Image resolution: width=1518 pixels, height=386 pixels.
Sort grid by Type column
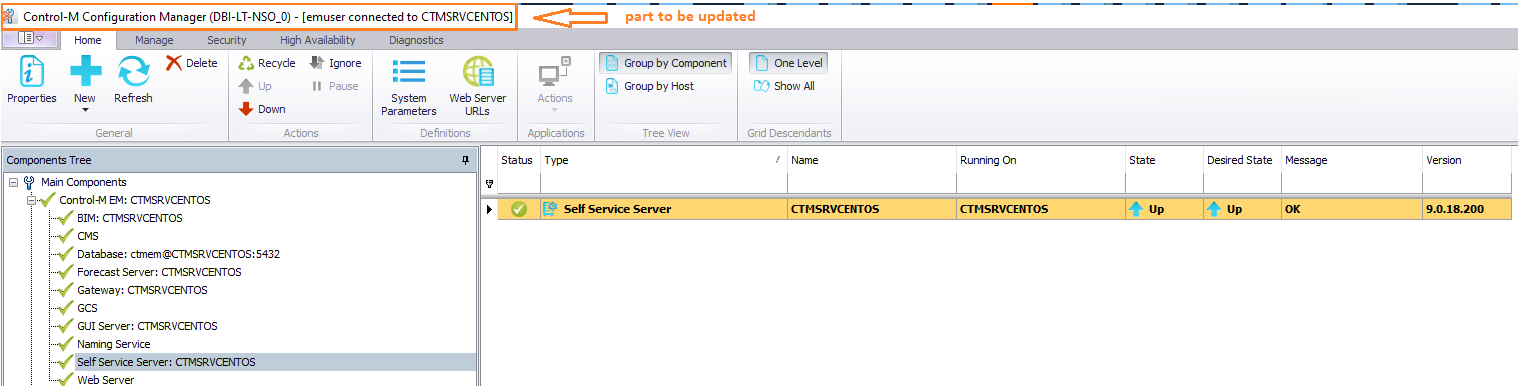[663, 160]
